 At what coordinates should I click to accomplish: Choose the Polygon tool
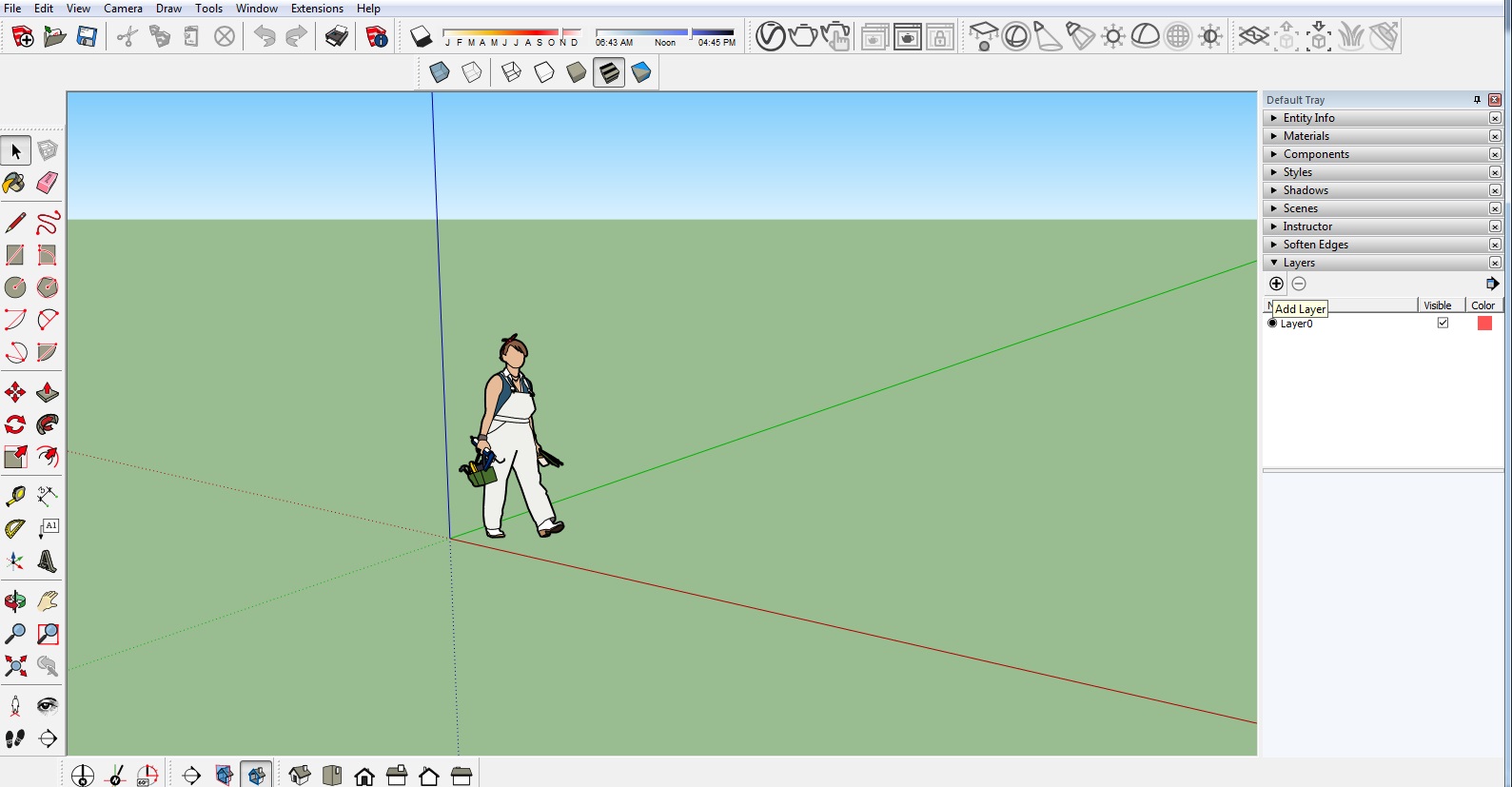point(48,287)
